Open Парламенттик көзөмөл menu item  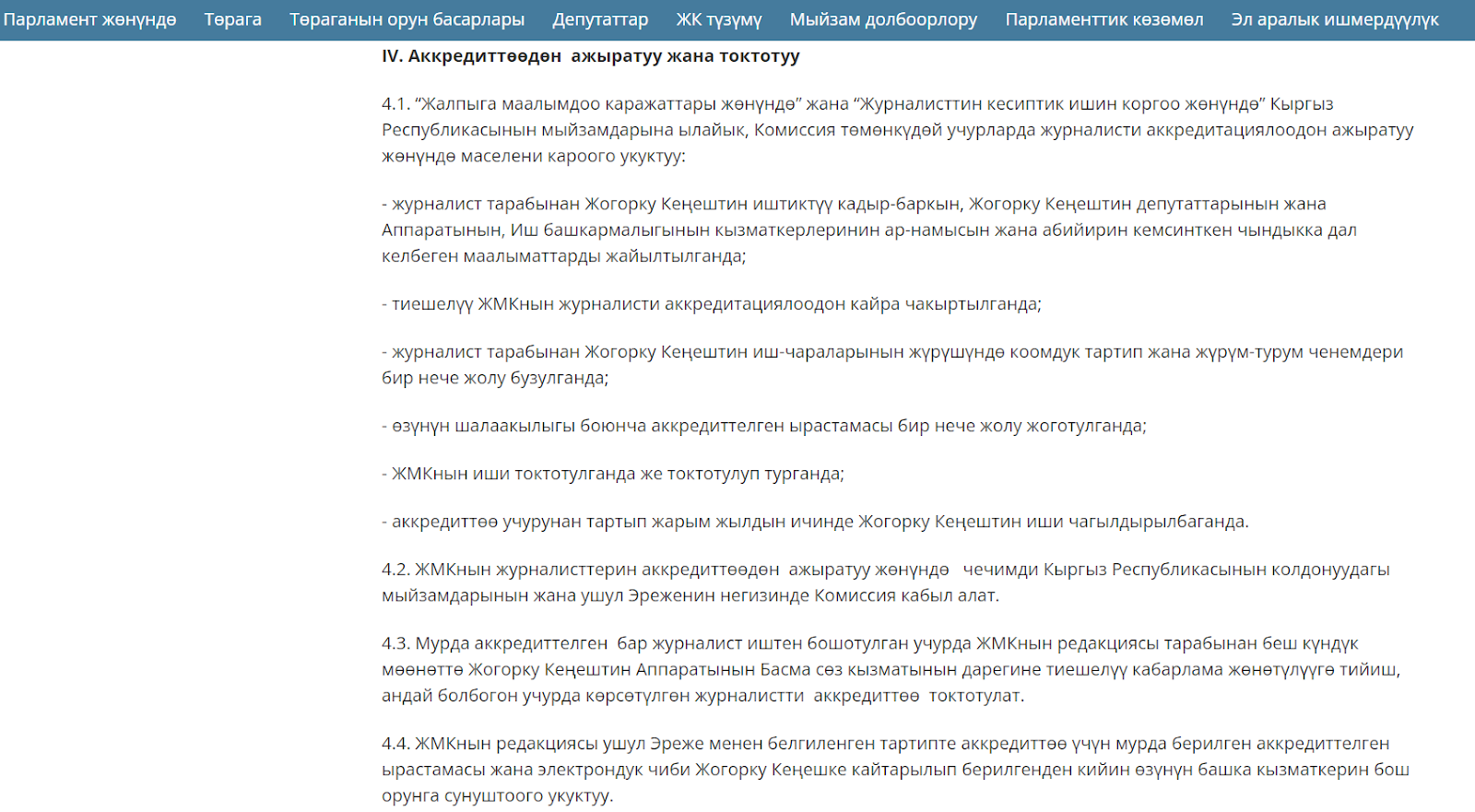[x=1103, y=19]
